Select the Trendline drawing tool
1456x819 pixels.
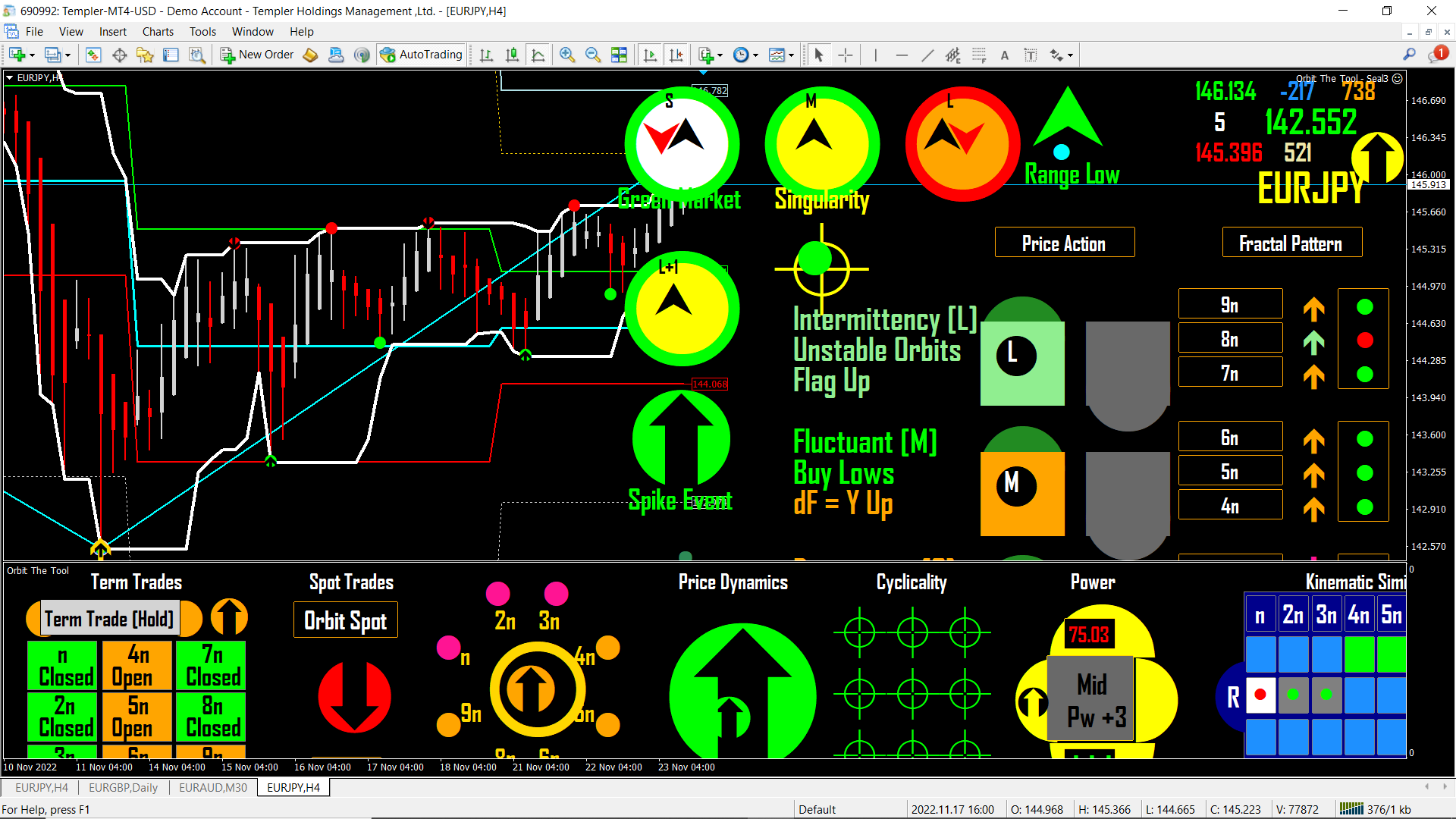[927, 55]
